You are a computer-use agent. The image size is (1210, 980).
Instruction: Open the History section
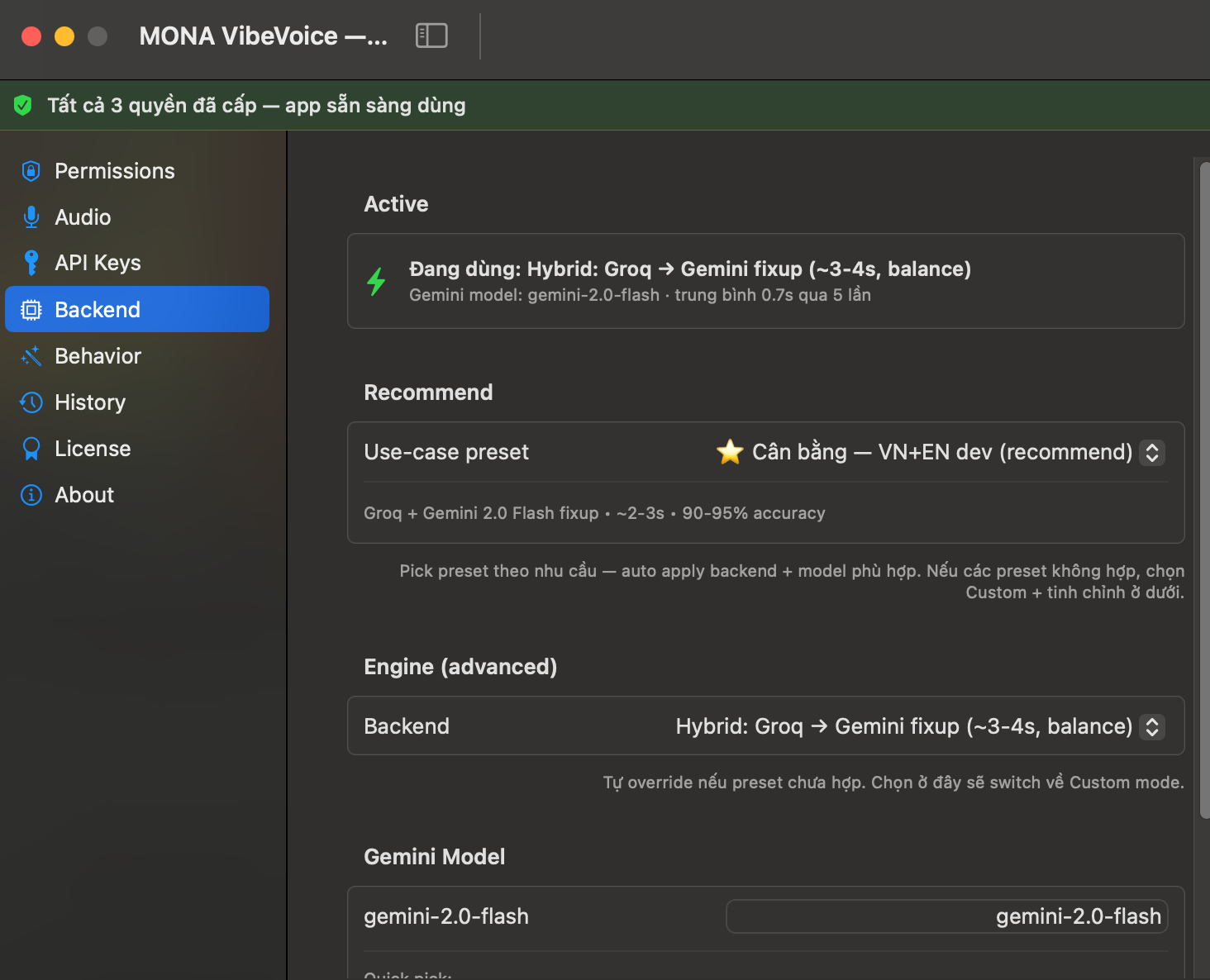(x=137, y=402)
